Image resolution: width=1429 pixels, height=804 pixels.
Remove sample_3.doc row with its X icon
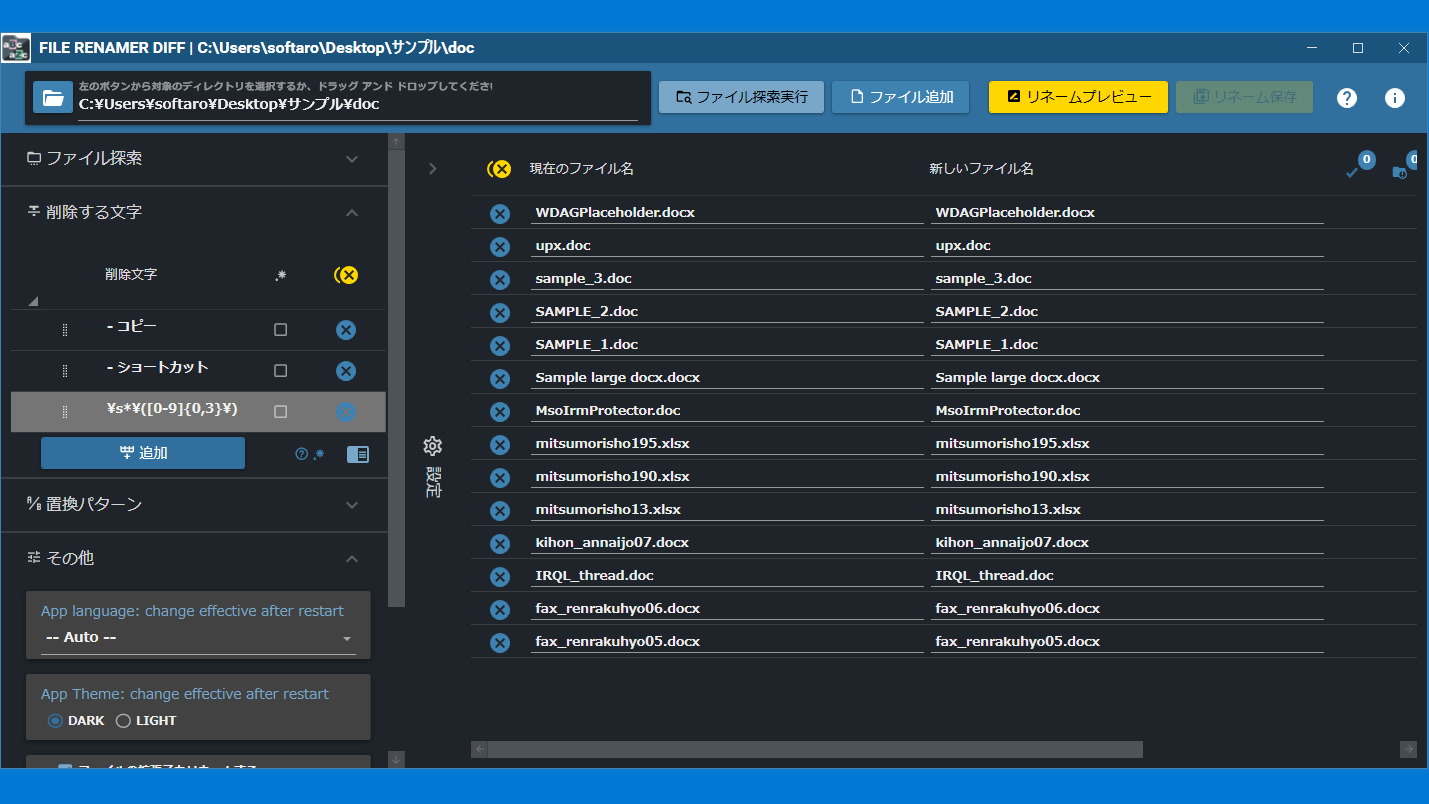(x=500, y=279)
